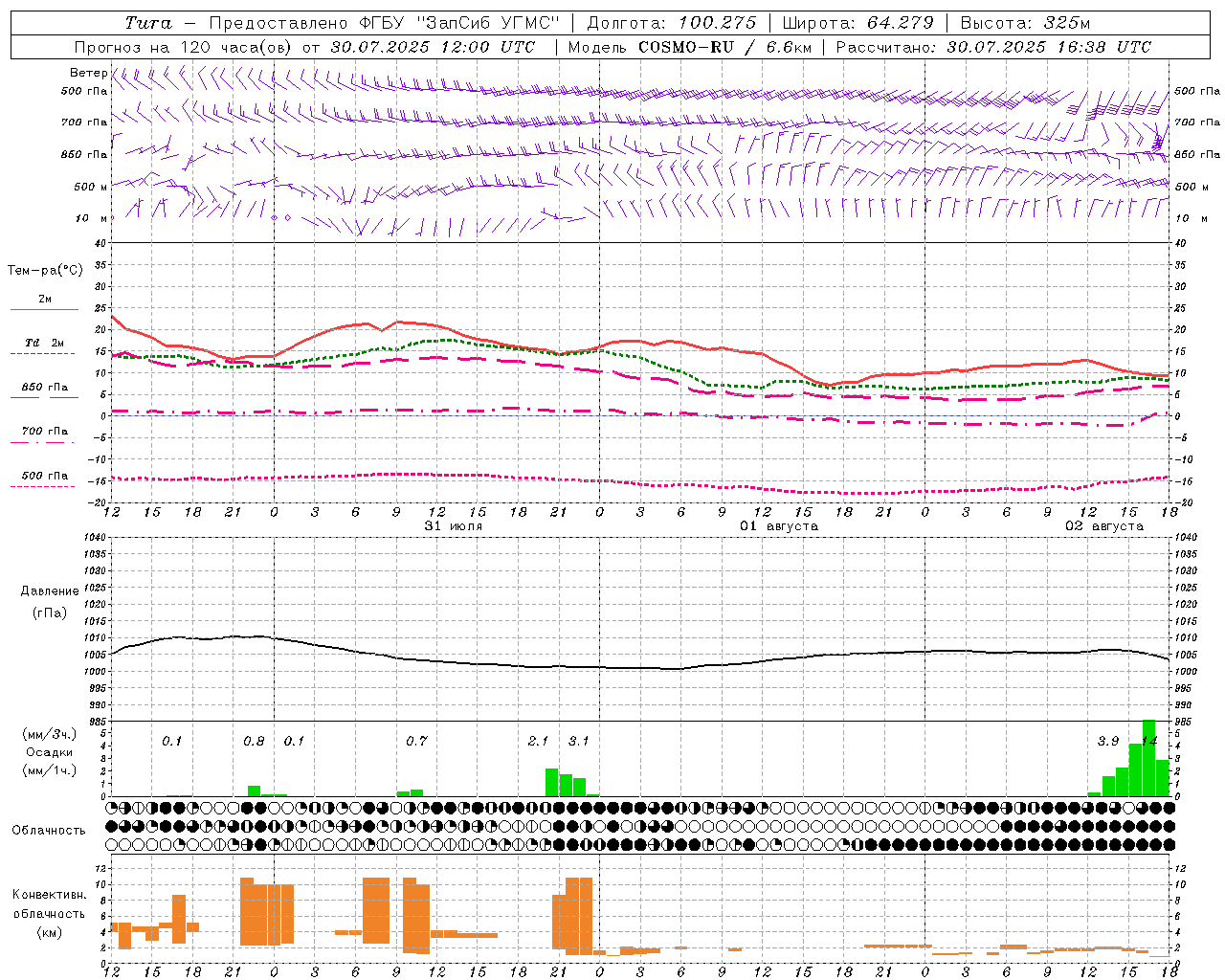Click the "850 гПа" temperature legend entry

click(44, 388)
